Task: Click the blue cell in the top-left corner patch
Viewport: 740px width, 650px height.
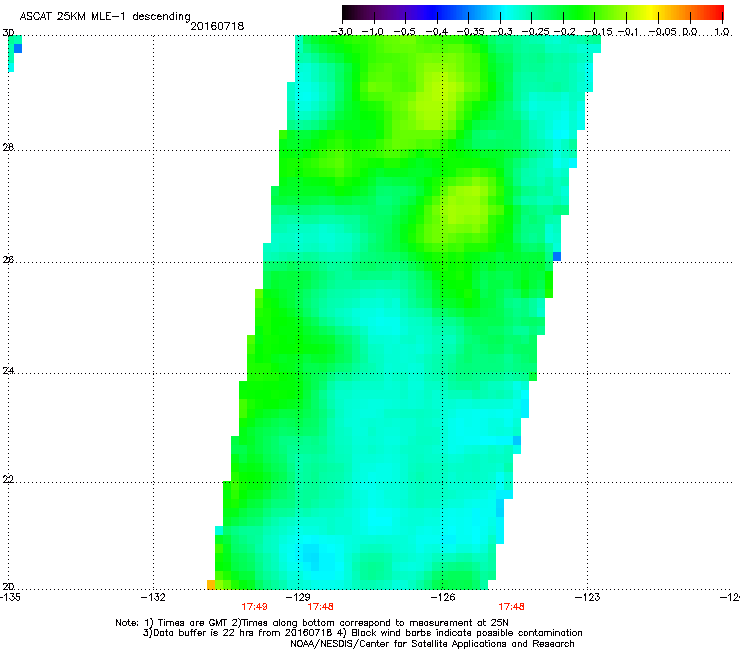Action: [18, 48]
